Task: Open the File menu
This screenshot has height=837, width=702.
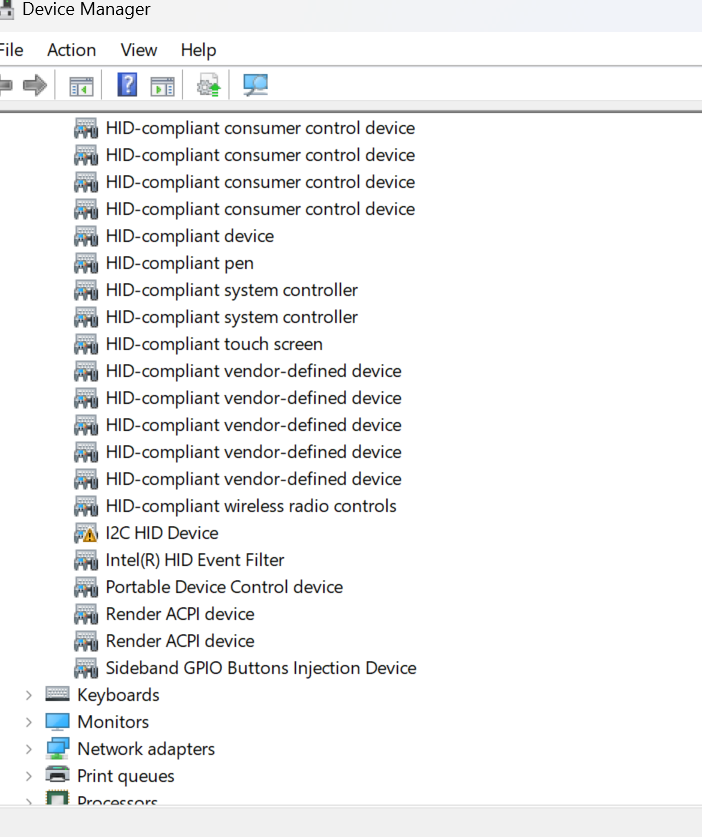Action: pos(11,50)
